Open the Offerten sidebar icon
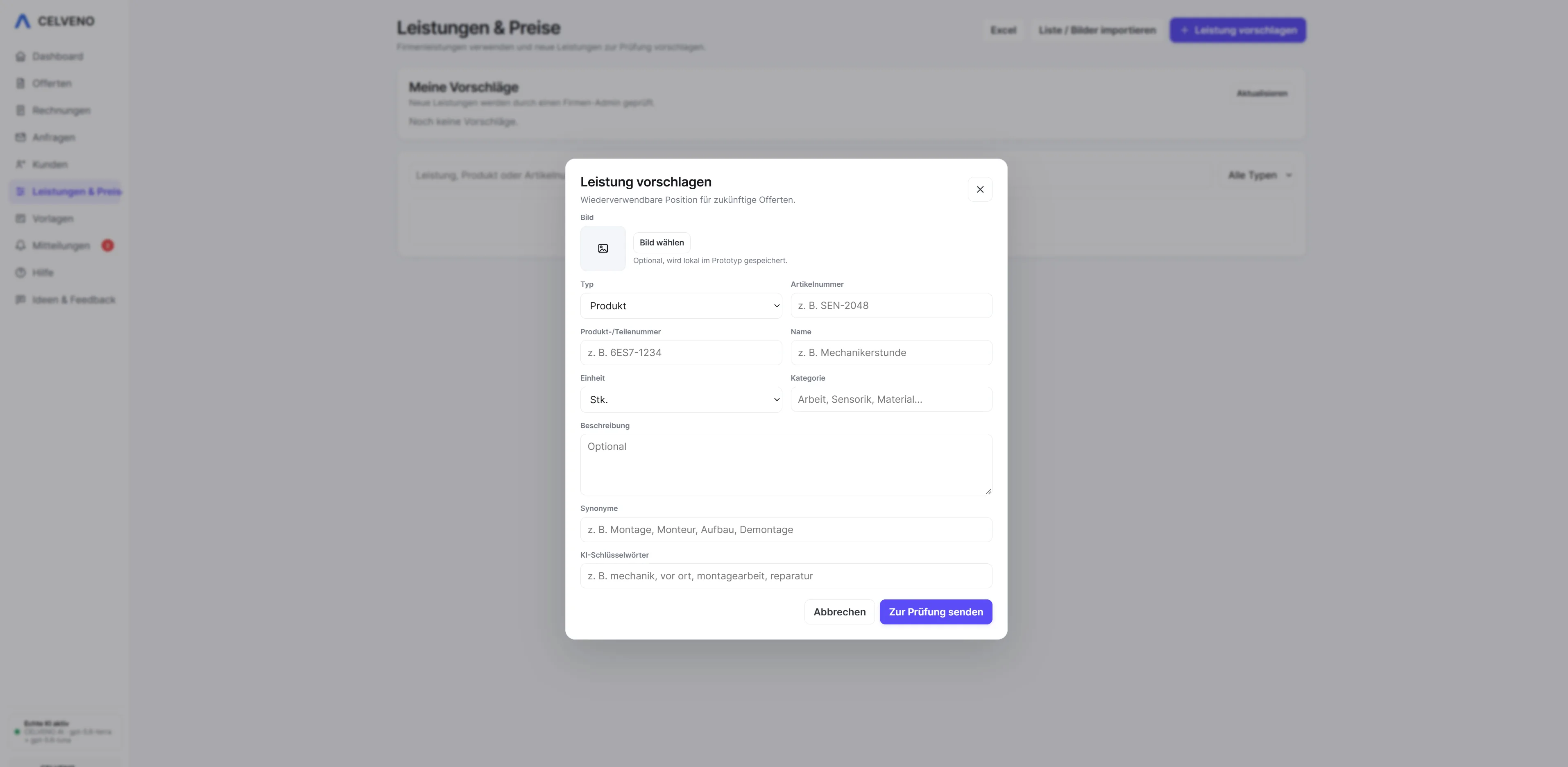This screenshot has width=1568, height=767. [x=21, y=84]
